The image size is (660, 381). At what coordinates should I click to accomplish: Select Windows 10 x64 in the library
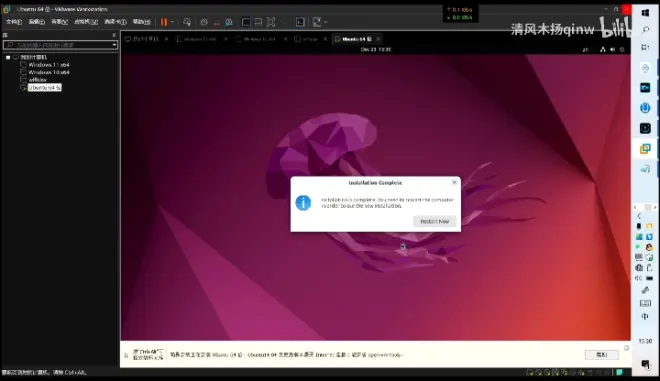click(x=49, y=72)
